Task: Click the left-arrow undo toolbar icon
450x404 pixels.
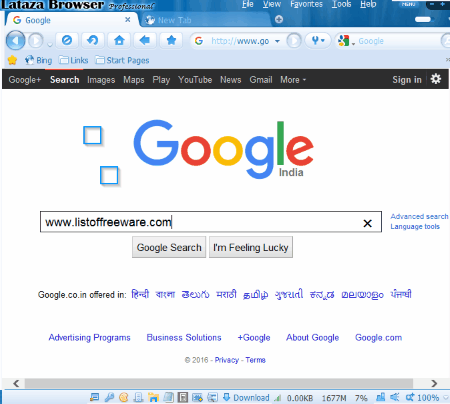Action: point(145,41)
